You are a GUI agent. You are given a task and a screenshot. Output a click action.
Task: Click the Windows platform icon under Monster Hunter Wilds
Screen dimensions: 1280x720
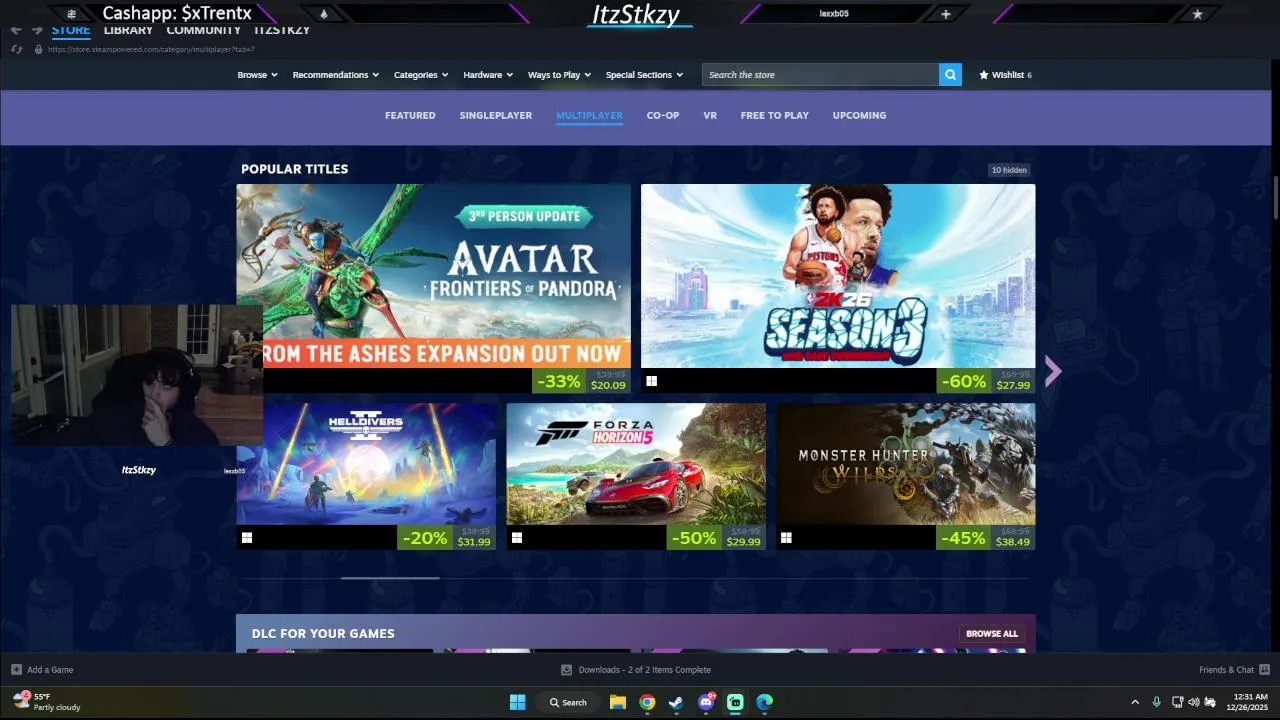tap(787, 538)
